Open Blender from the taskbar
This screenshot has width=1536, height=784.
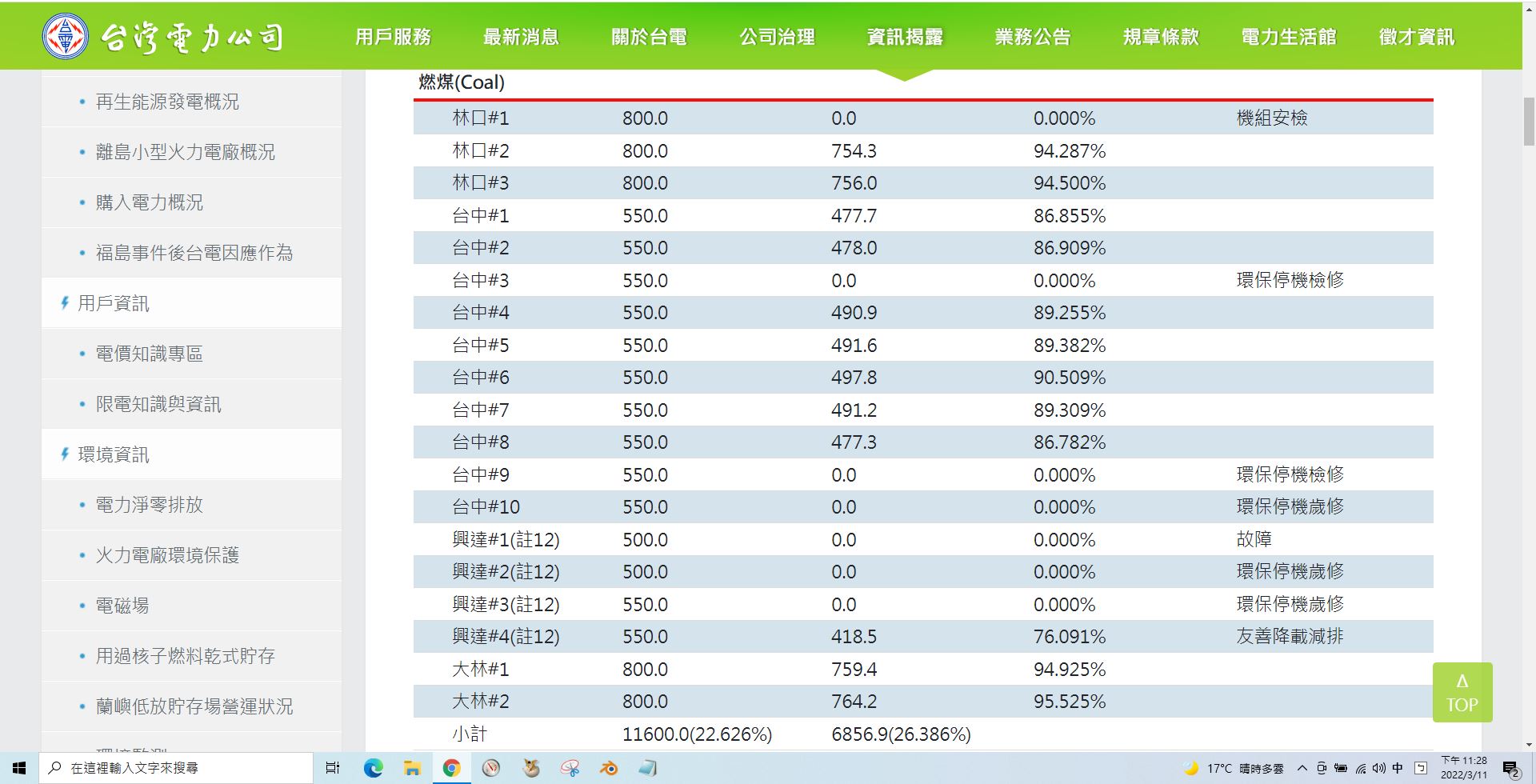[609, 768]
